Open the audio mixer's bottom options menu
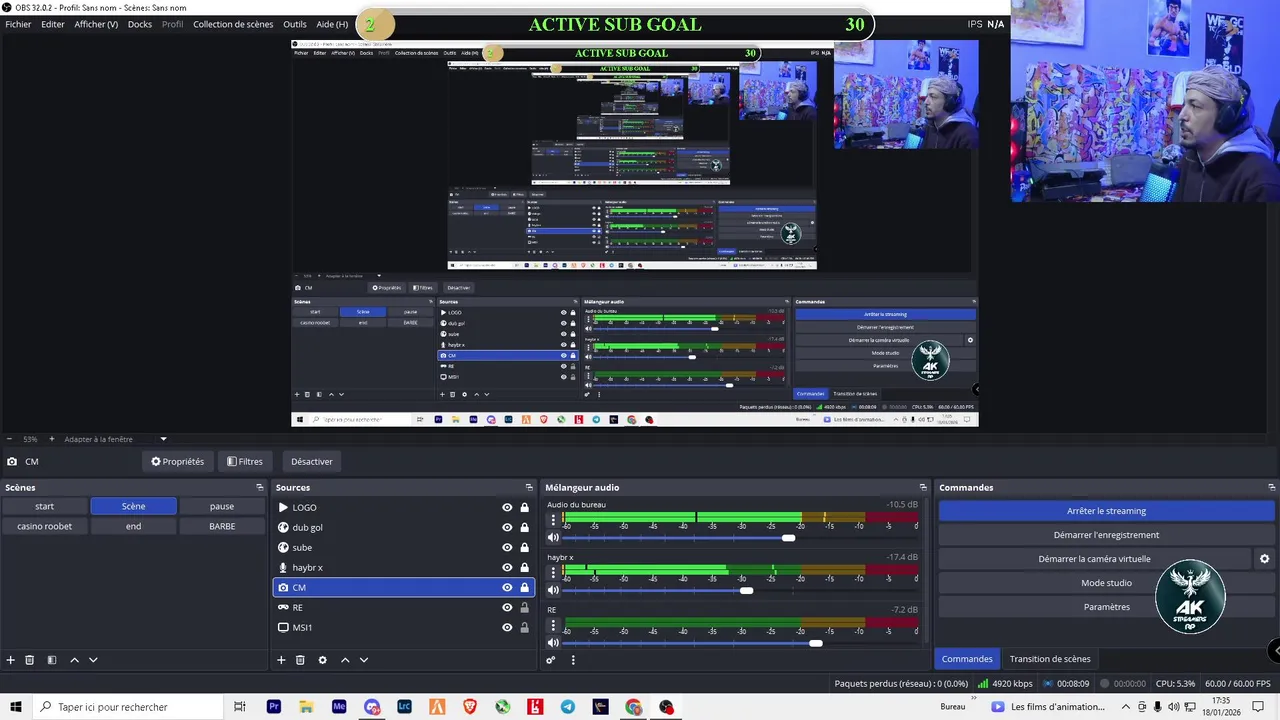This screenshot has height=720, width=1280. (x=573, y=660)
